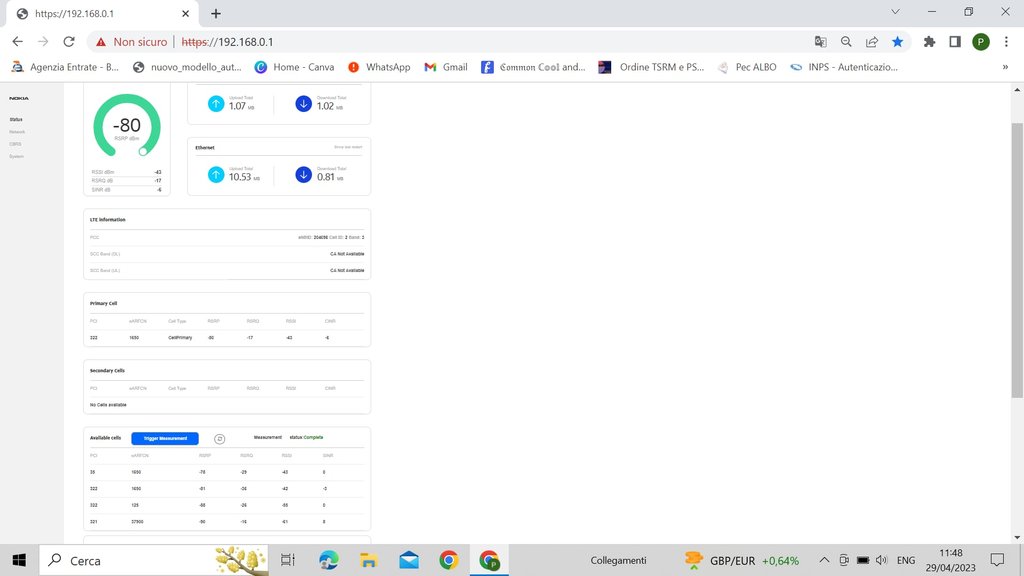The height and width of the screenshot is (576, 1024).
Task: Open the tab search dropdown arrow
Action: point(895,12)
